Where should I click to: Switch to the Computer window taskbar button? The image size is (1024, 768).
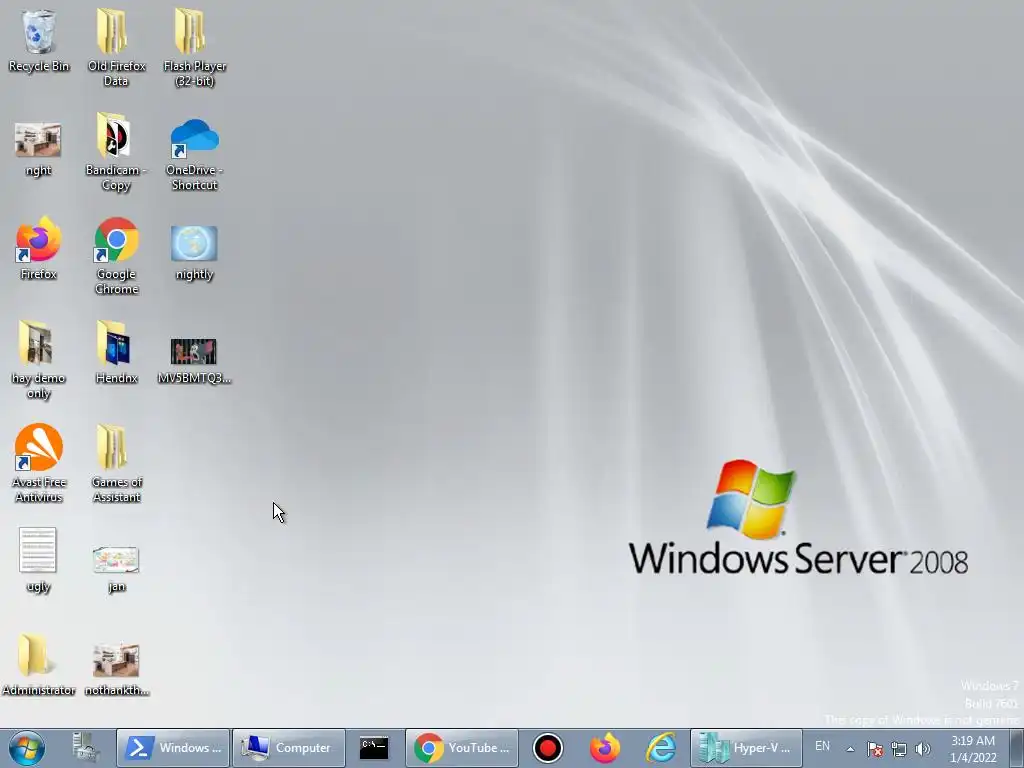tap(289, 748)
